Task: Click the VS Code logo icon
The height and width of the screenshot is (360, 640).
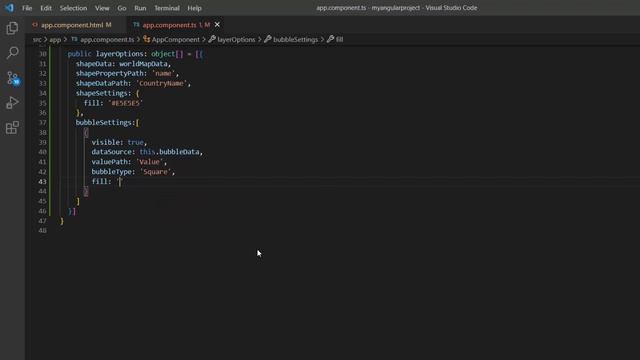Action: (x=9, y=8)
